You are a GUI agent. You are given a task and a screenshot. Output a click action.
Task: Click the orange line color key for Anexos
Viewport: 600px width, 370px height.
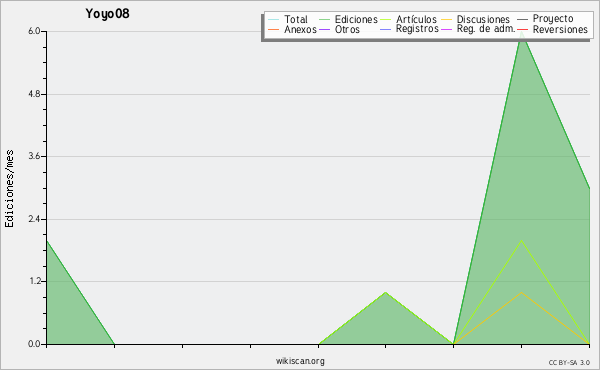tap(274, 29)
